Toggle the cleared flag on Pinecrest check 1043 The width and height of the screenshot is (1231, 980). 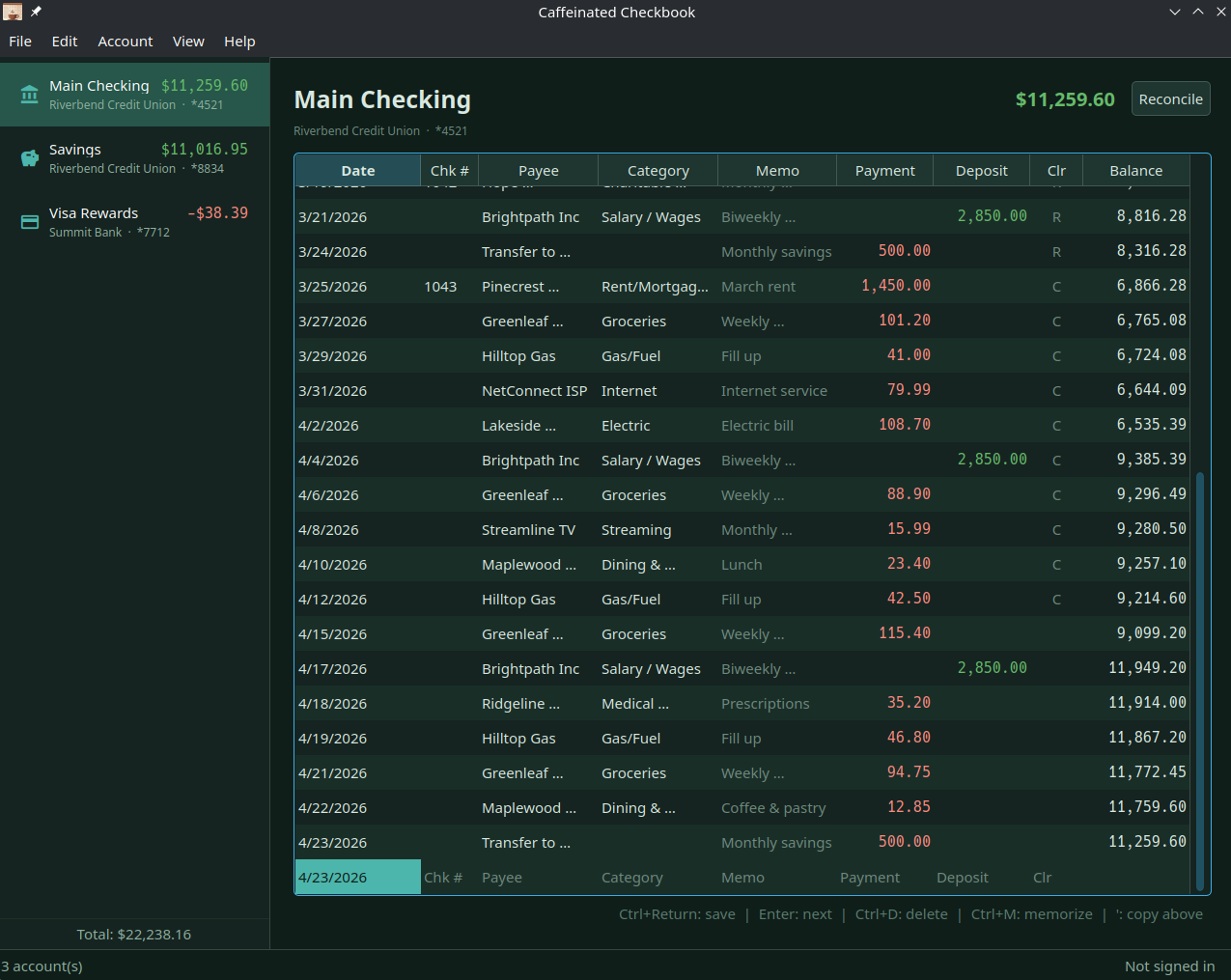tap(1056, 286)
